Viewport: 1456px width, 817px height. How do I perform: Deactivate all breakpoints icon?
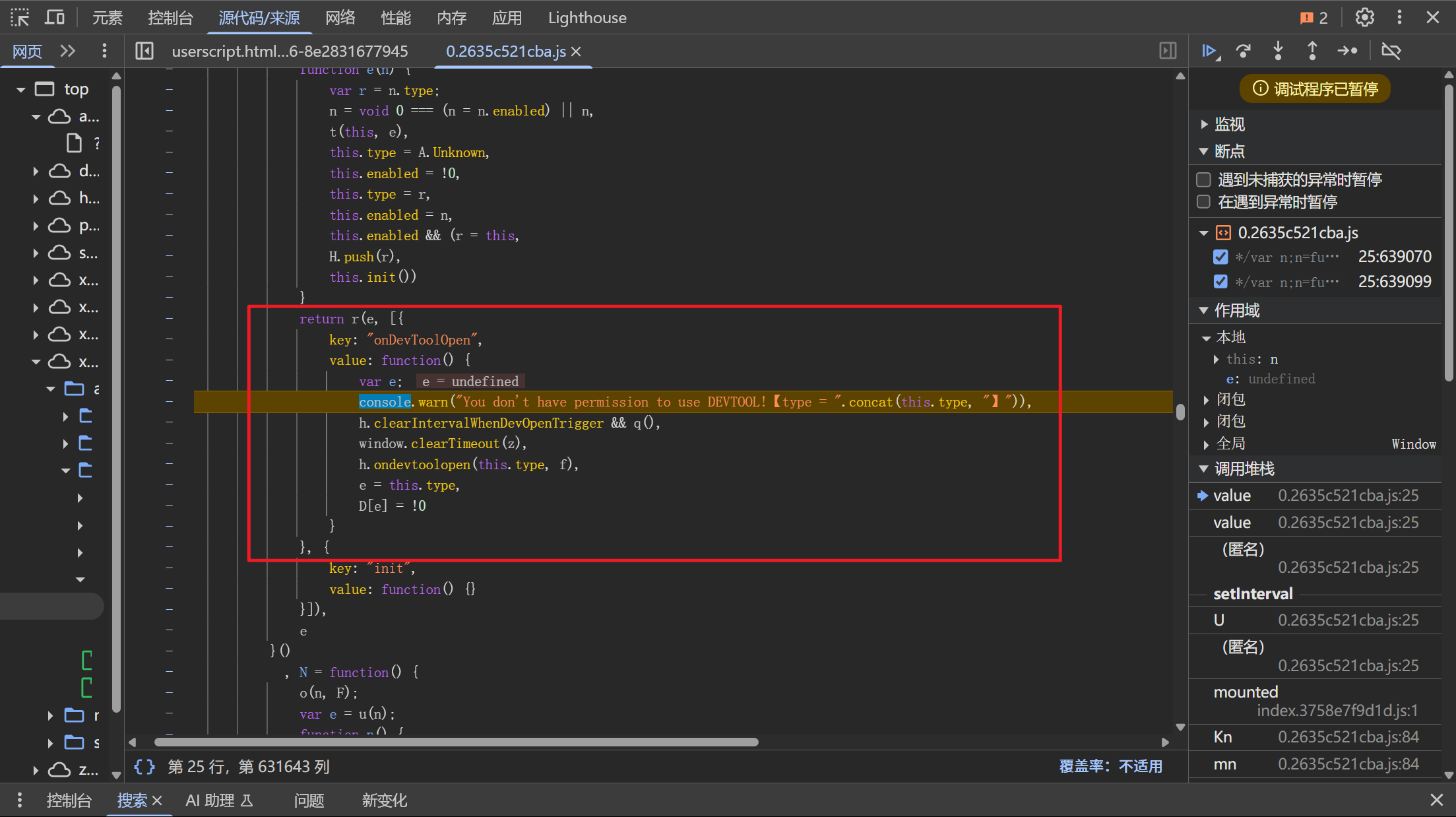[1391, 51]
